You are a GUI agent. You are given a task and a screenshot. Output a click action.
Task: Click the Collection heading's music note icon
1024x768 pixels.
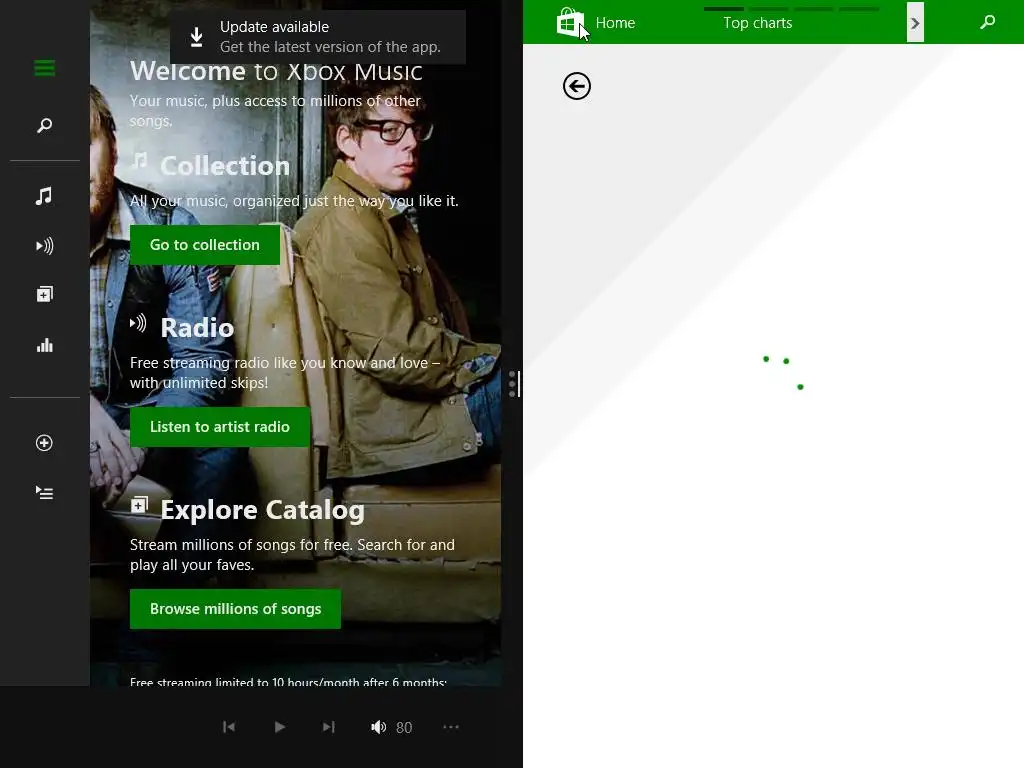(139, 160)
